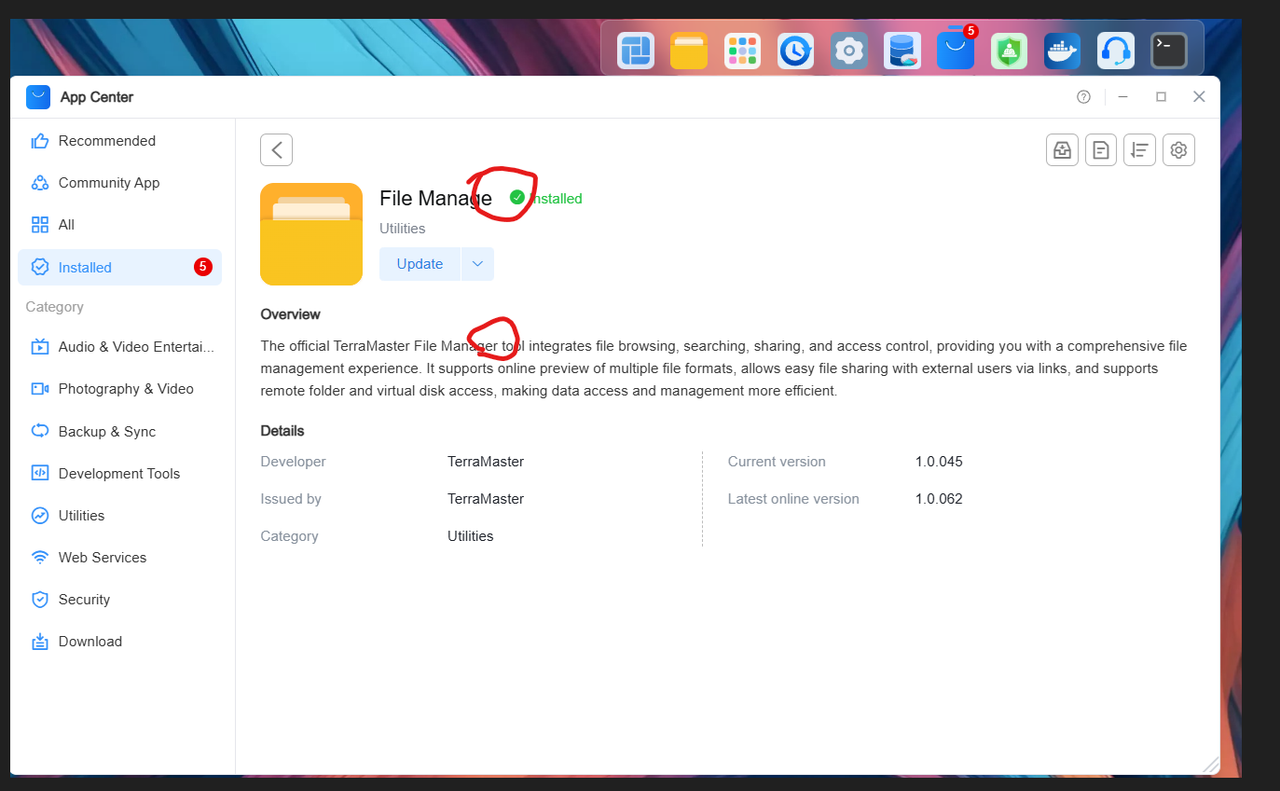Click the App Center window title text
The height and width of the screenshot is (791, 1280).
point(97,97)
